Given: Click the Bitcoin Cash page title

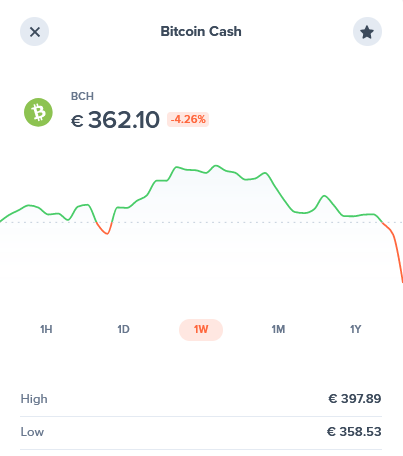Looking at the screenshot, I should 201,31.
